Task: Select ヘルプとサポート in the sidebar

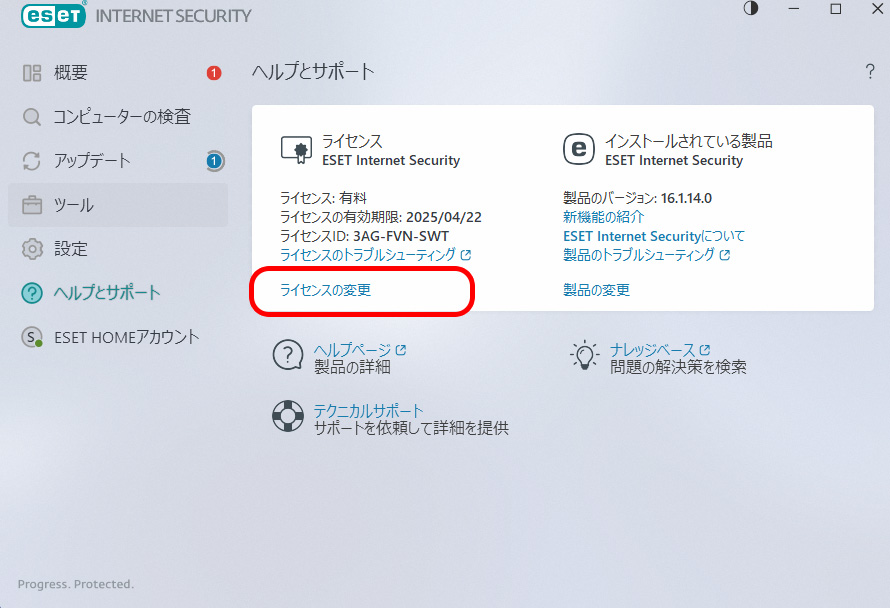Action: click(x=118, y=293)
